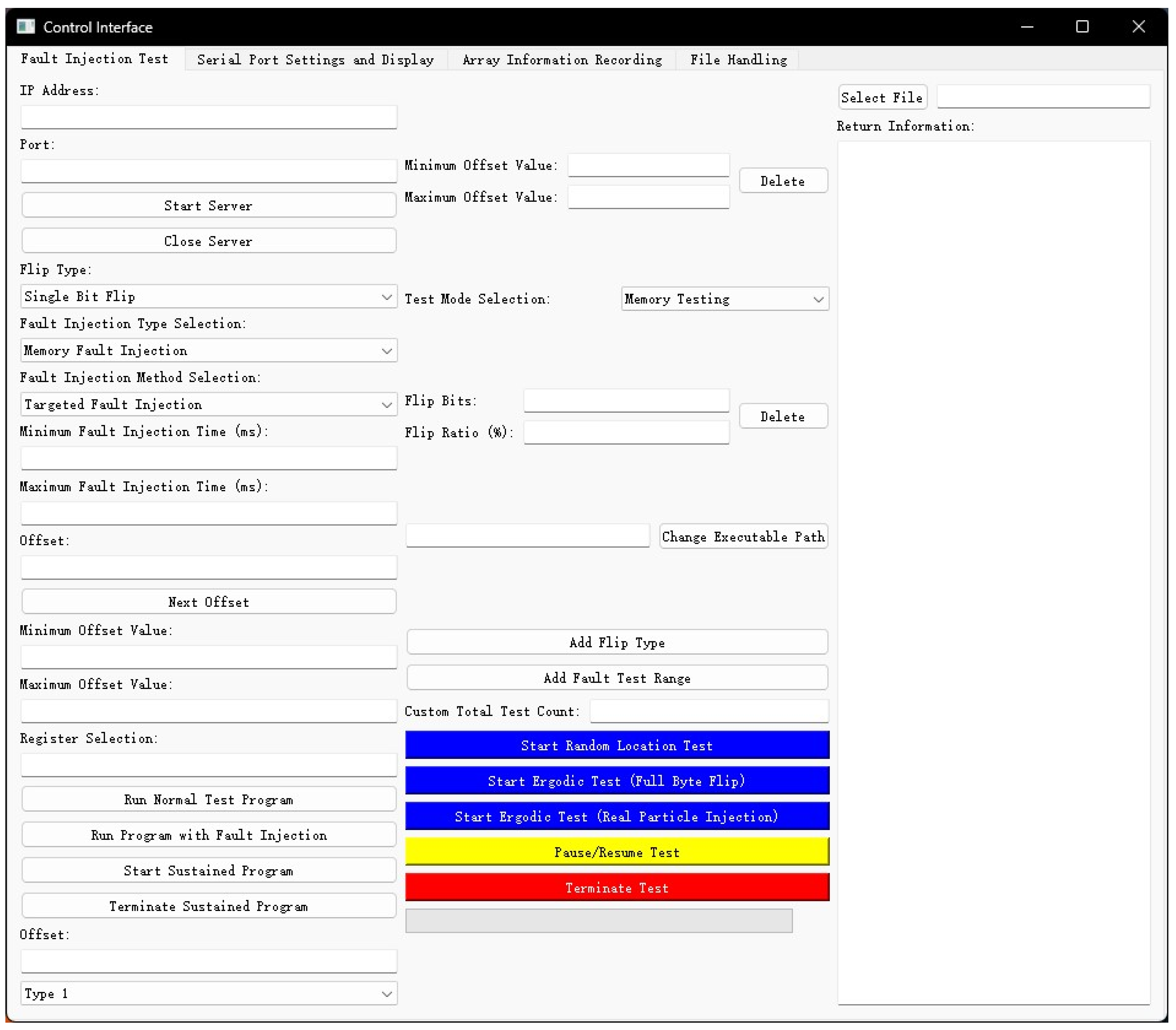Click the Close Server button
Image resolution: width=1176 pixels, height=1030 pixels.
click(x=208, y=241)
